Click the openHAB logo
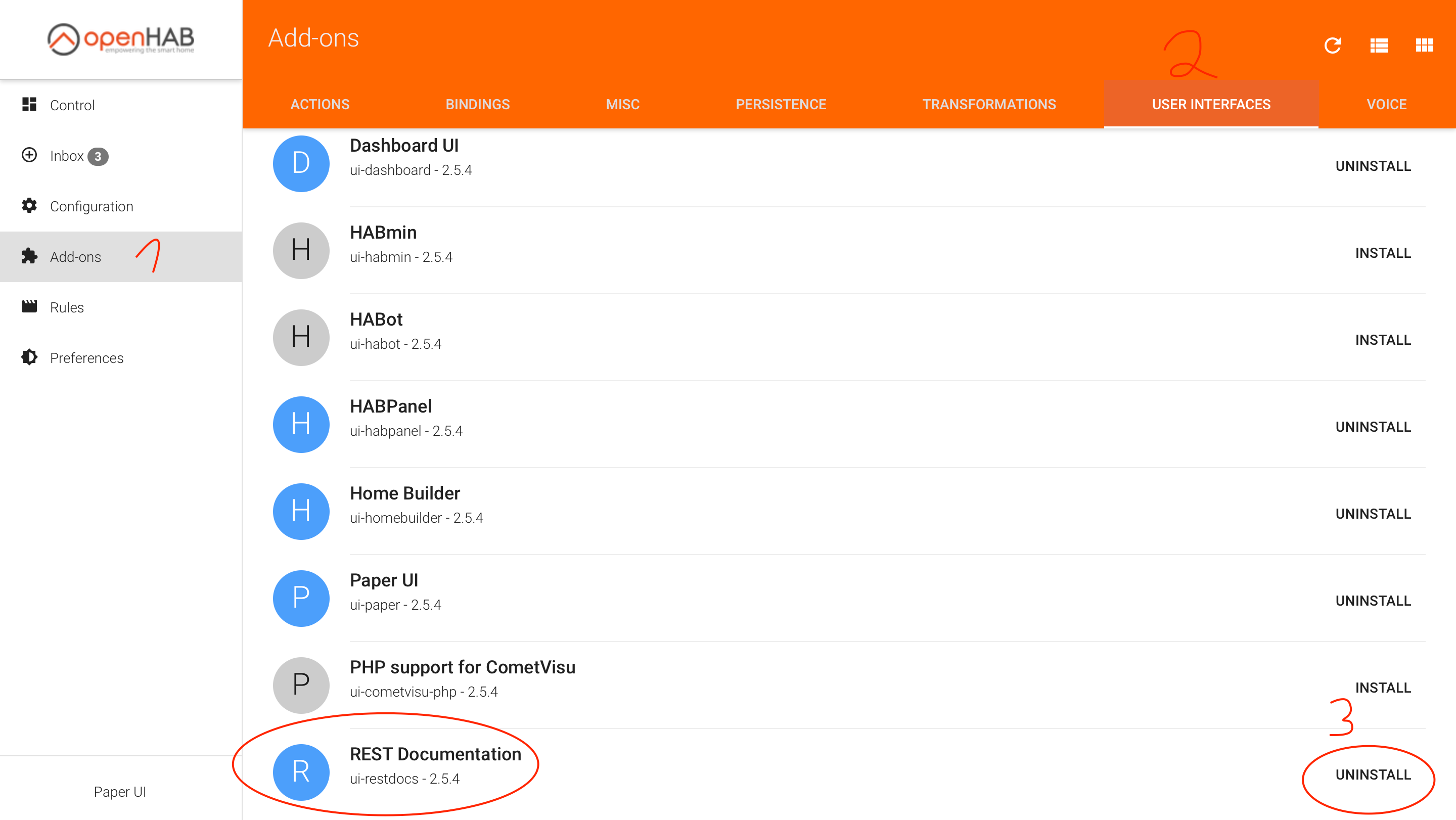 120,39
